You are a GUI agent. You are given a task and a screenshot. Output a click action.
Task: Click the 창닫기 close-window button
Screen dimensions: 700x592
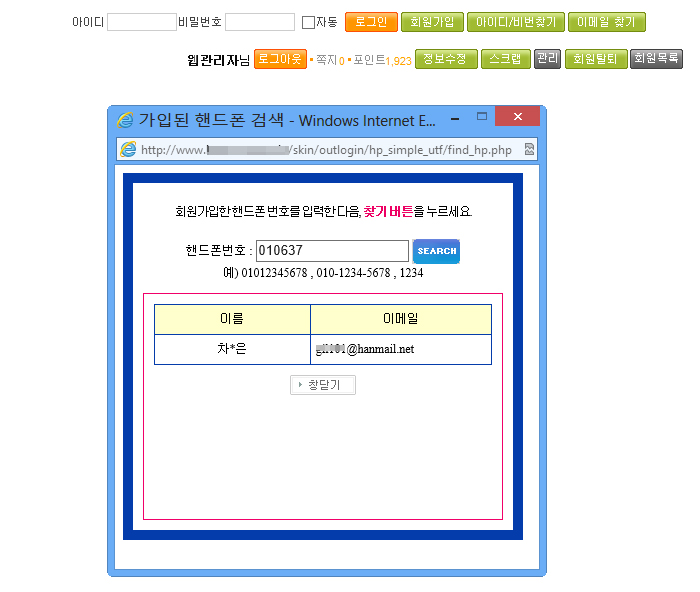[x=323, y=385]
